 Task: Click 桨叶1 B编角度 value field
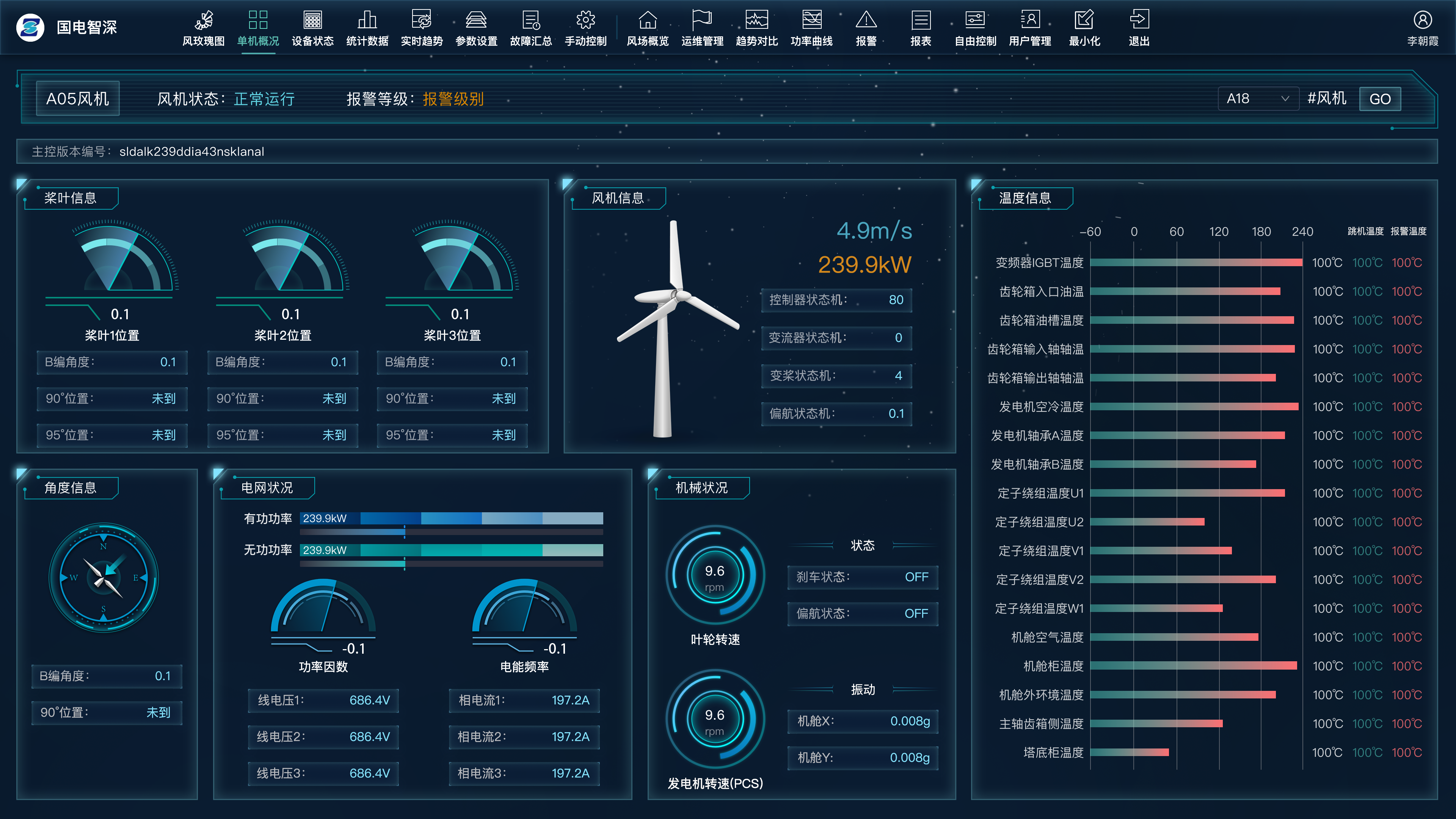(x=112, y=362)
